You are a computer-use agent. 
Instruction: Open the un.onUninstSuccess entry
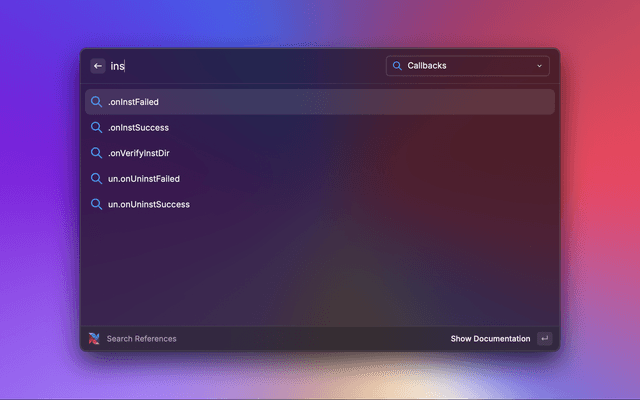coord(148,204)
